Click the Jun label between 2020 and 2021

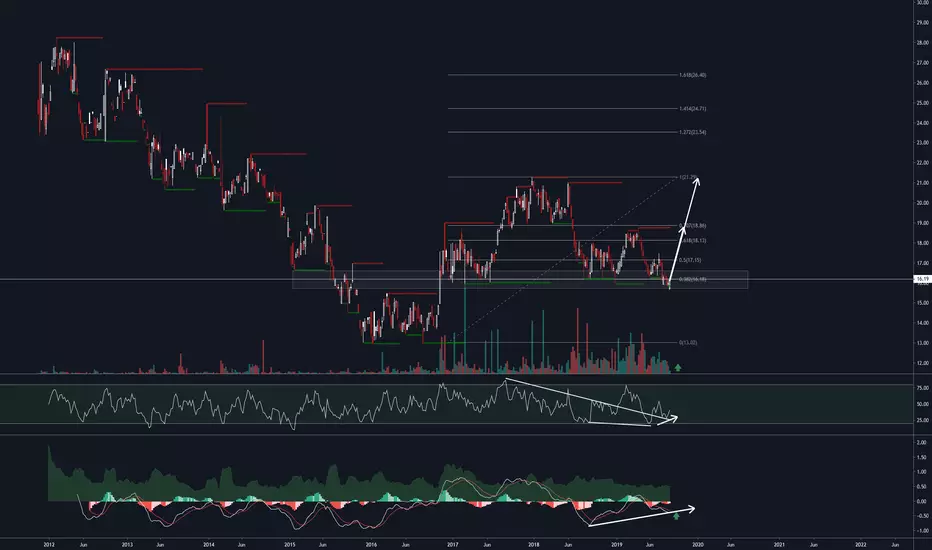point(731,545)
